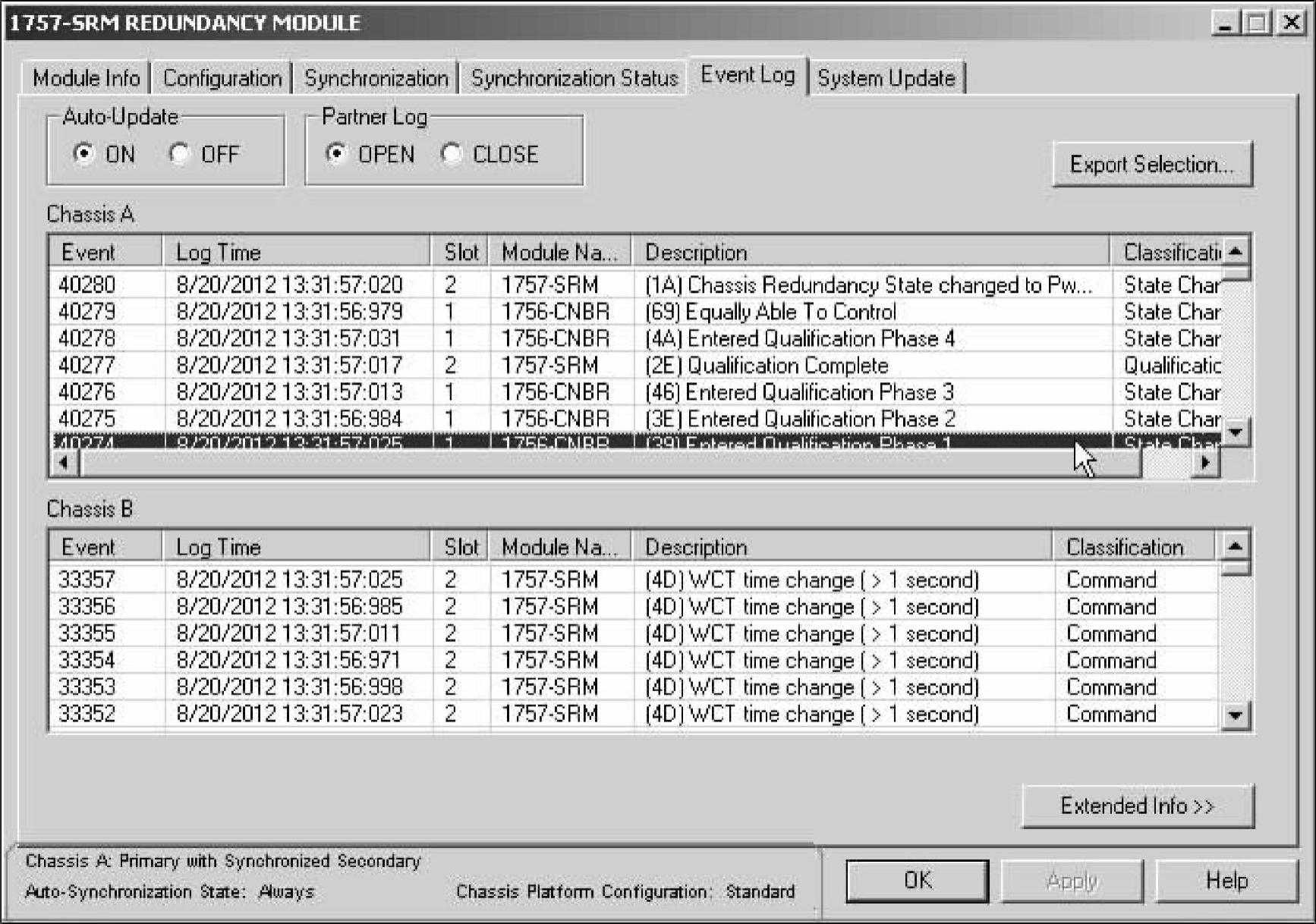Minimize the 1757-SRM Redundancy Module window

point(1225,23)
